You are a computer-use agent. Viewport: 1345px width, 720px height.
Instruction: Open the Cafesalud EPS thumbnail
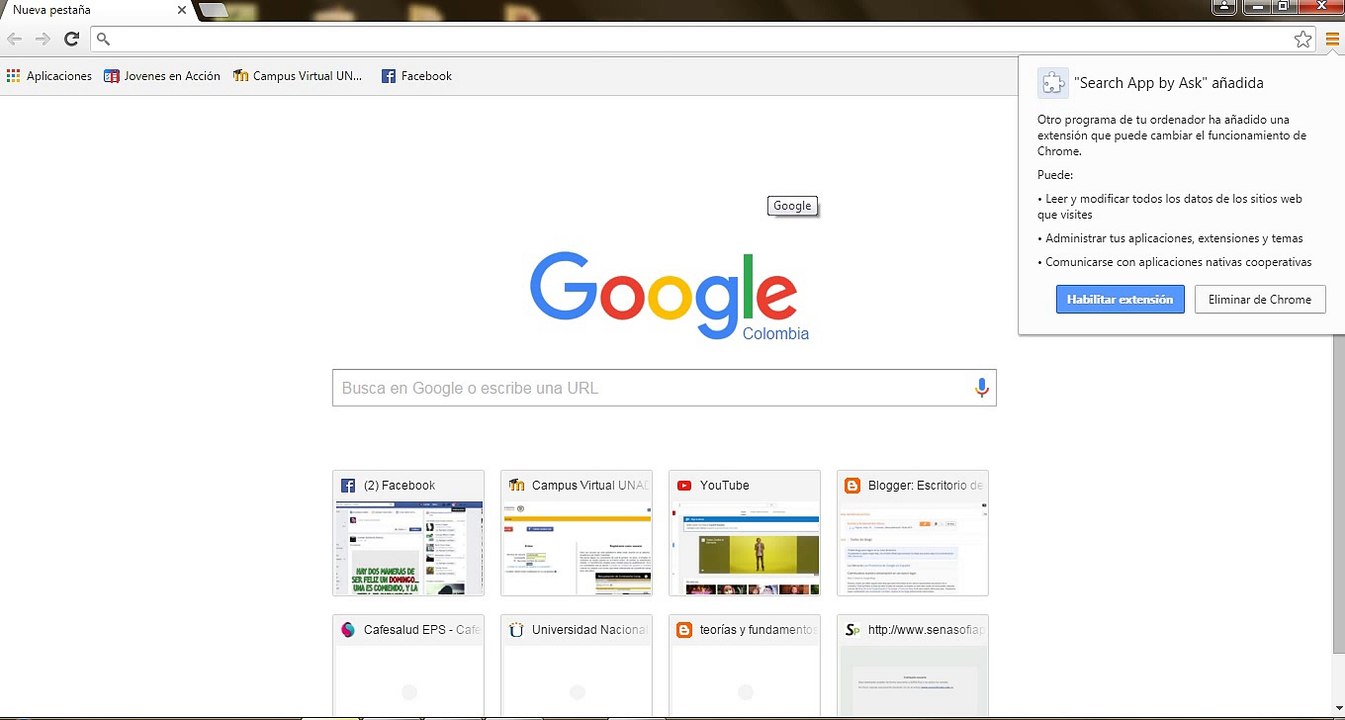click(x=408, y=666)
